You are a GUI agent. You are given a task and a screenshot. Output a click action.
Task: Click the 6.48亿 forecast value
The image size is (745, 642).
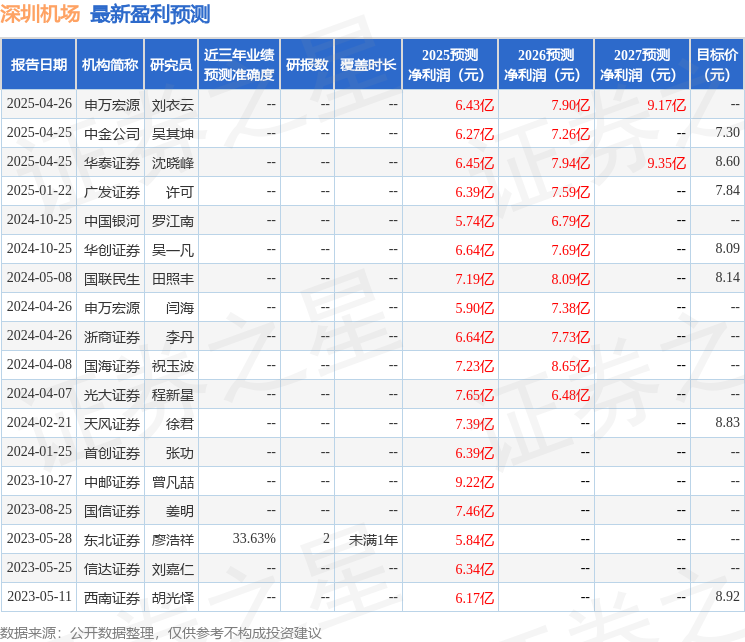[571, 395]
